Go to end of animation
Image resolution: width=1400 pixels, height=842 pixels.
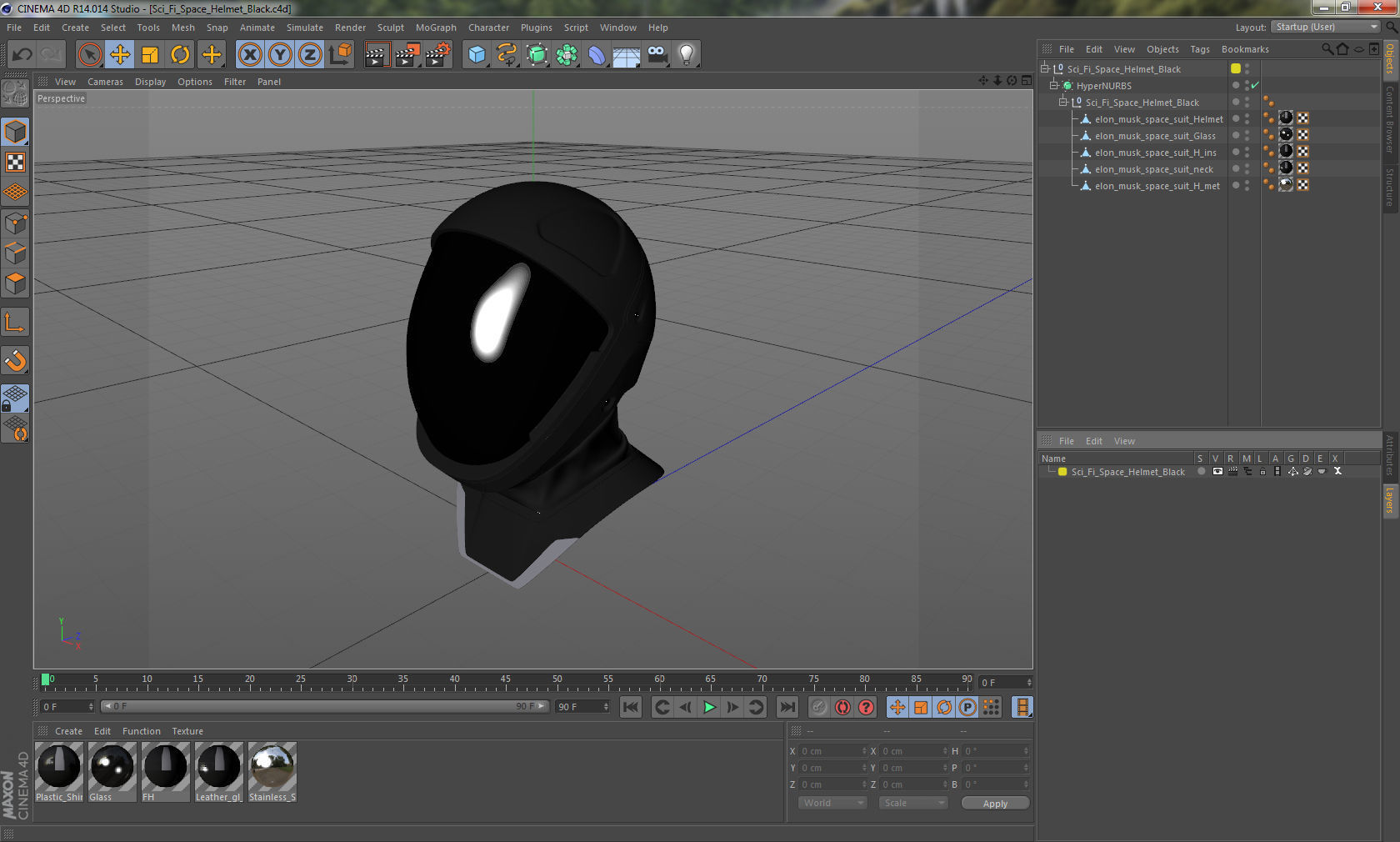787,707
